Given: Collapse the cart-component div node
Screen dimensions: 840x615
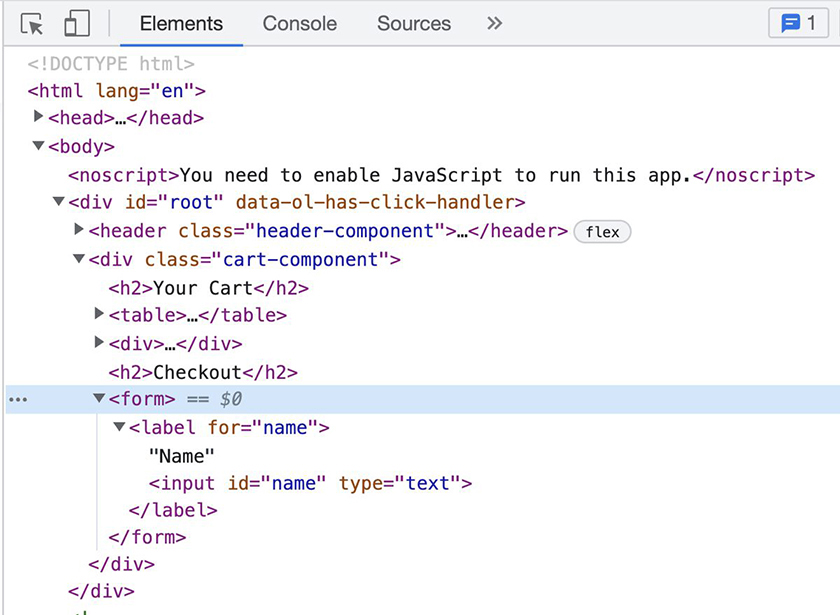Looking at the screenshot, I should [79, 259].
